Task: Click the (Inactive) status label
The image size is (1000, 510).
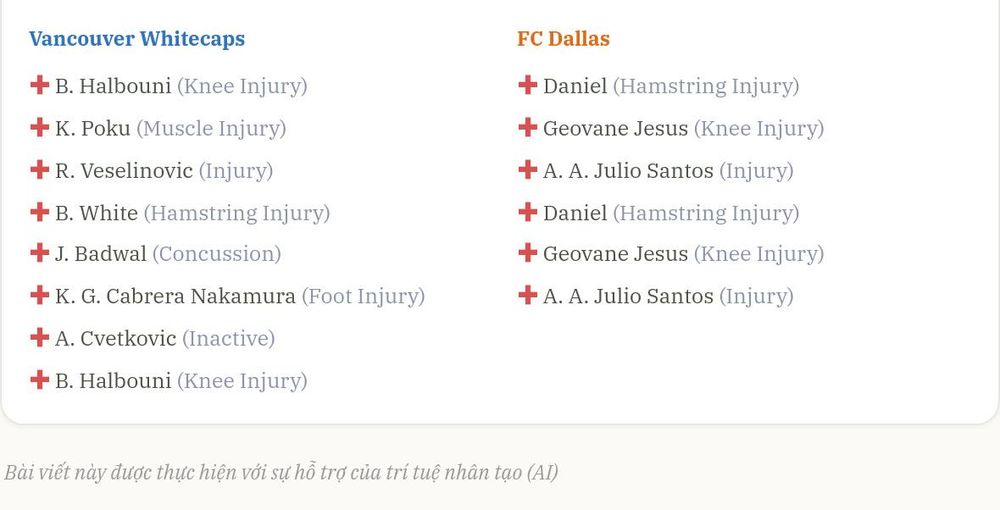Action: pos(228,339)
